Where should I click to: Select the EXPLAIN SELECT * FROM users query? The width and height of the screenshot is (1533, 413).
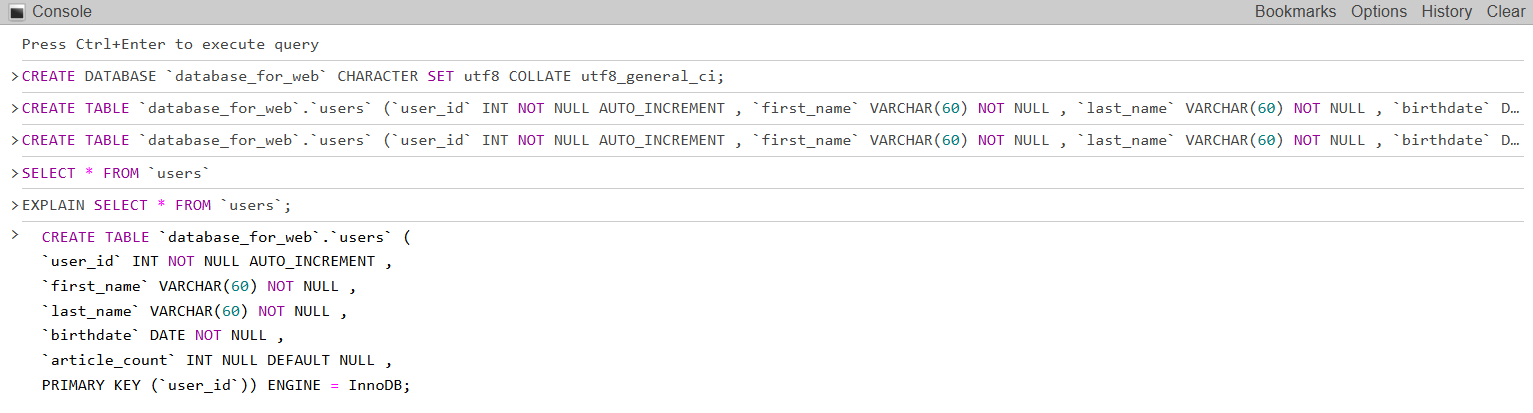pos(156,205)
